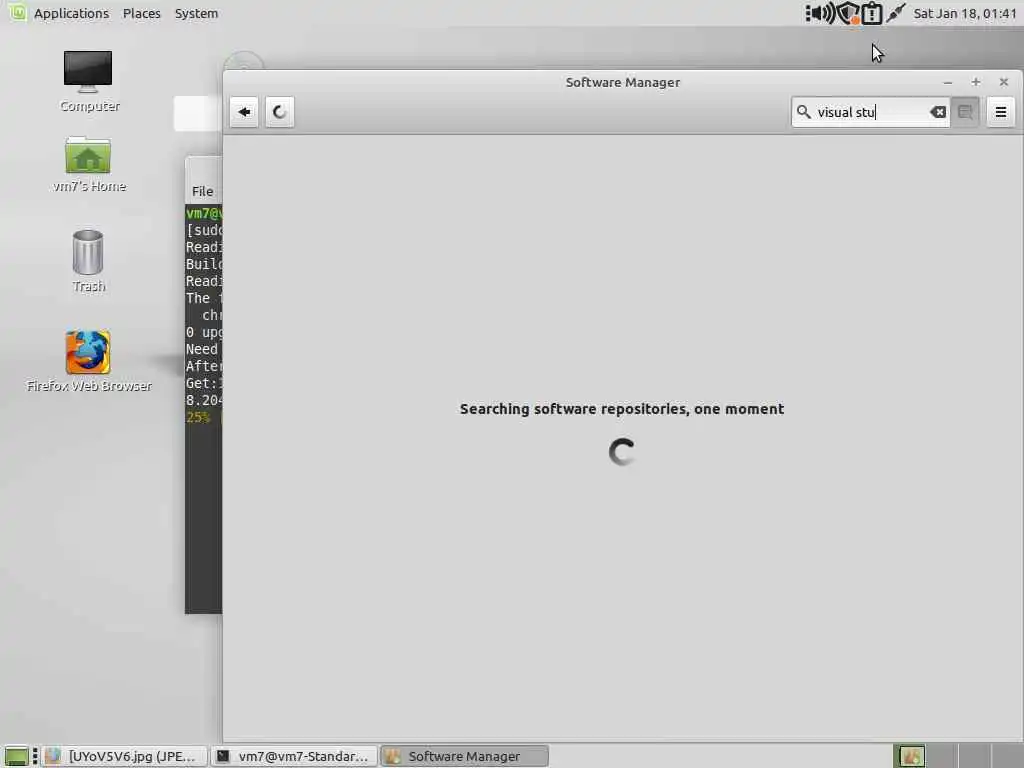Click the clipboard notification tray icon

872,13
